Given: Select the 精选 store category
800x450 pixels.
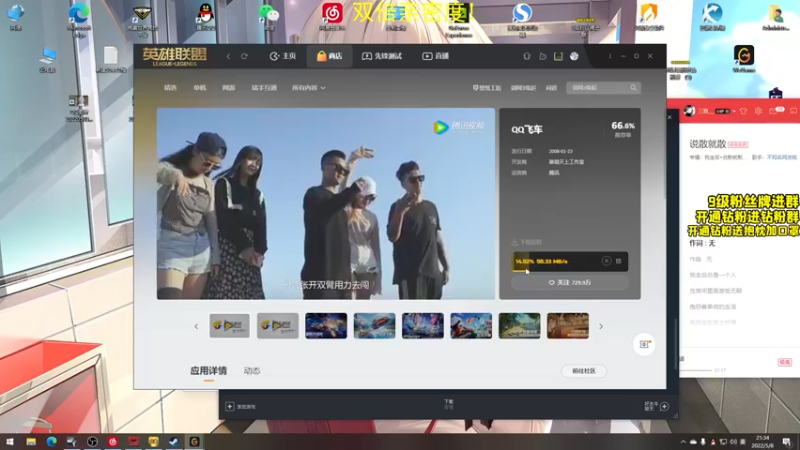Looking at the screenshot, I should 170,88.
